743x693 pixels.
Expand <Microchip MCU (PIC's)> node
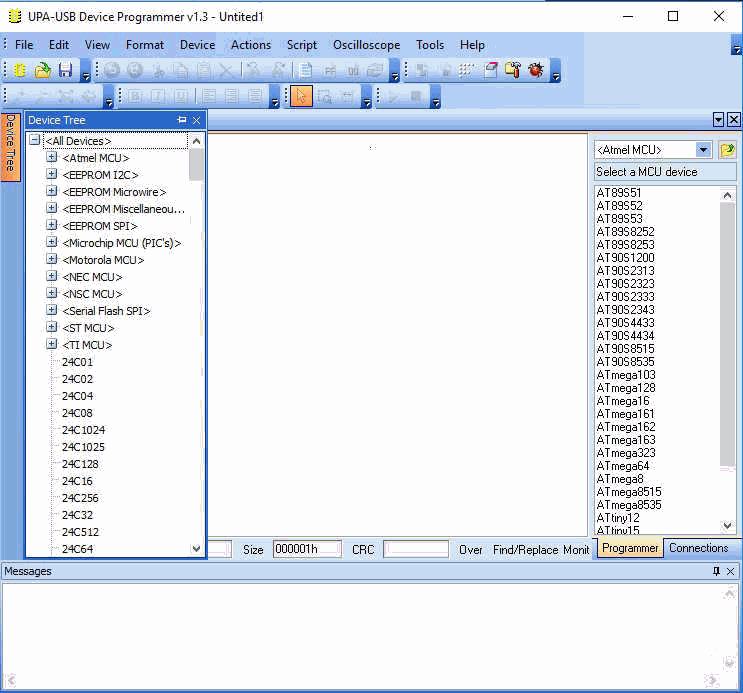(52, 242)
